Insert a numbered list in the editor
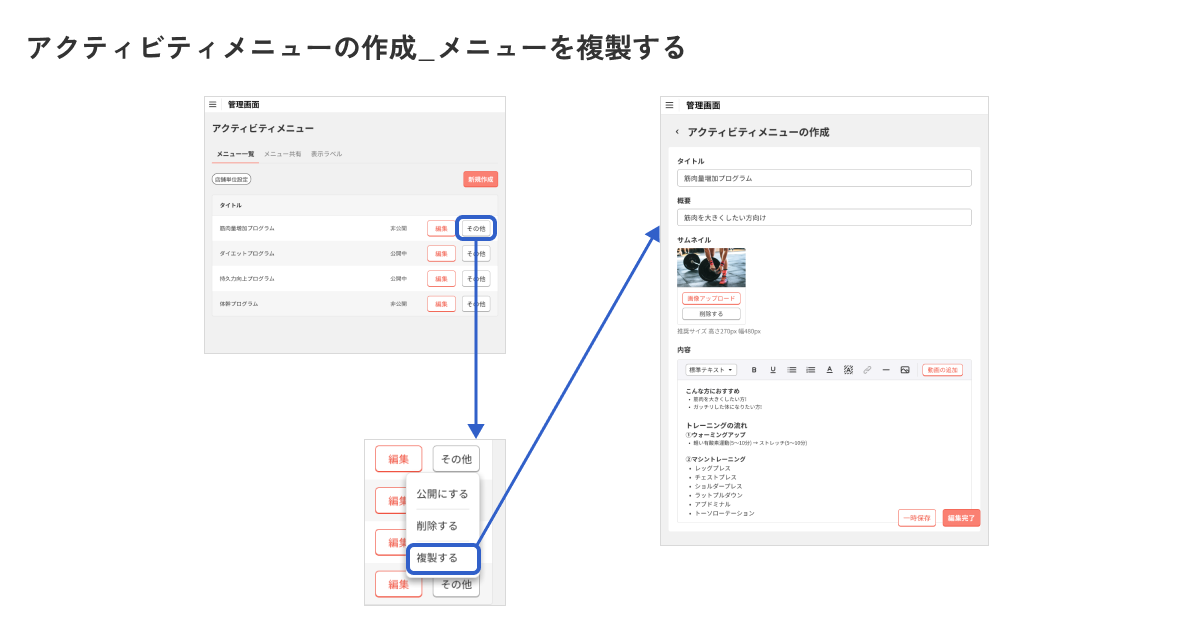 (x=810, y=370)
